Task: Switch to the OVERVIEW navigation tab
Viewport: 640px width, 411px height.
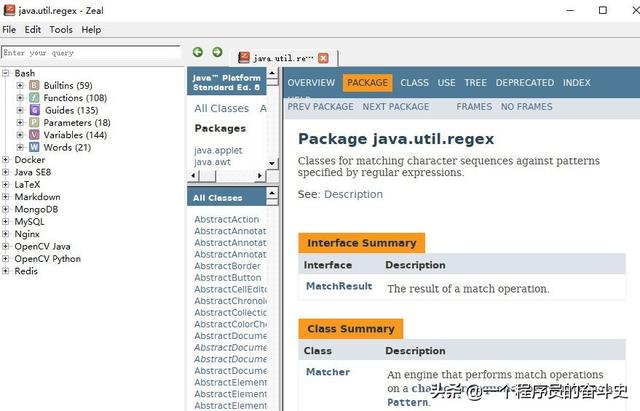Action: (311, 83)
